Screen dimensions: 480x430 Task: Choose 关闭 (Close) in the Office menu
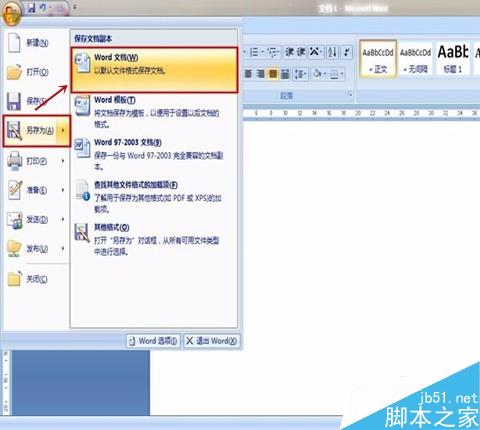click(x=36, y=279)
